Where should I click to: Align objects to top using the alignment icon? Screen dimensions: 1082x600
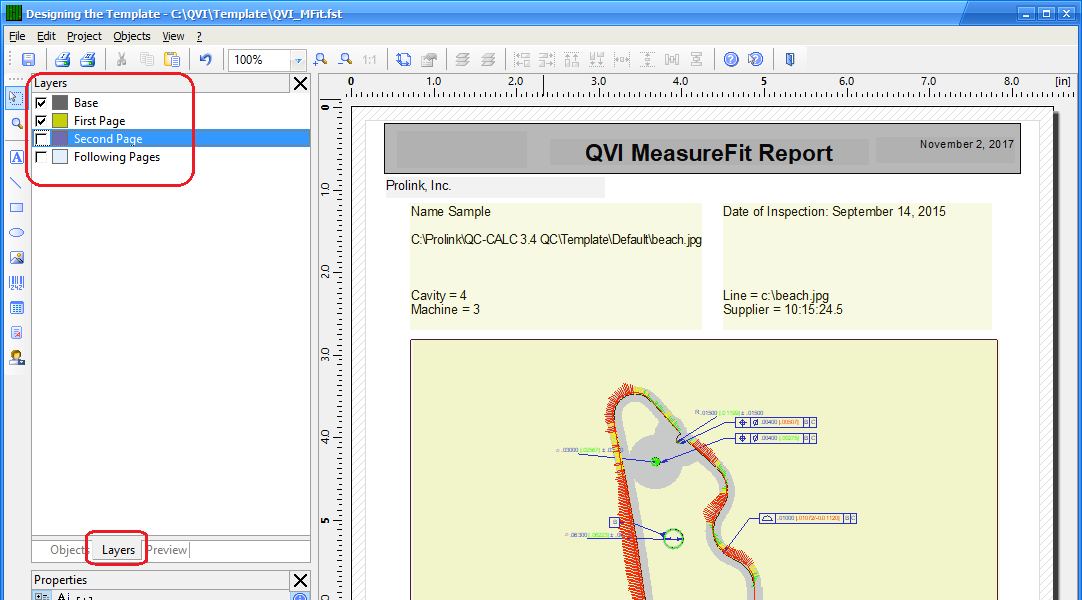pyautogui.click(x=572, y=60)
